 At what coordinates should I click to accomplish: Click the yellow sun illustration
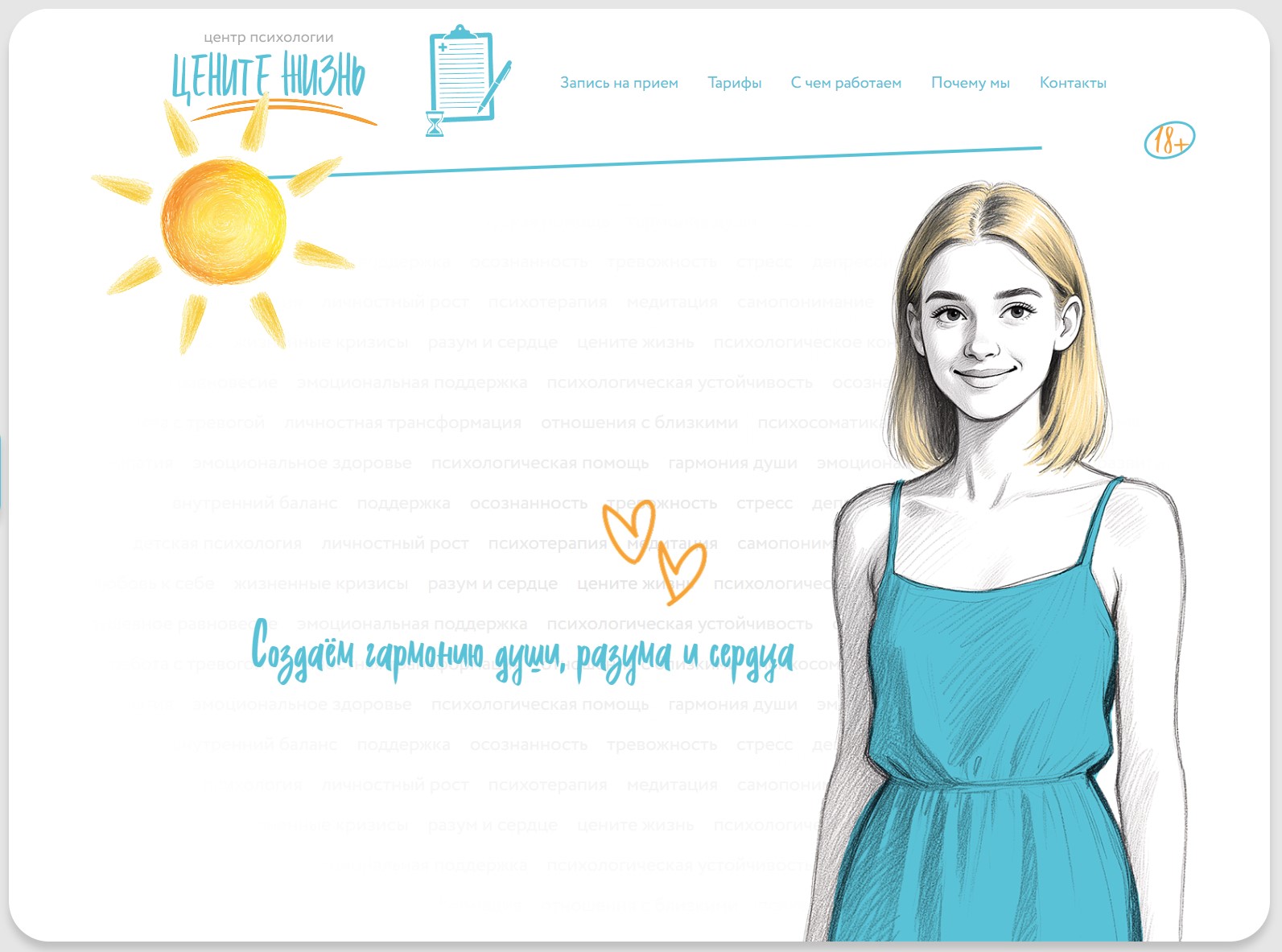pyautogui.click(x=223, y=221)
